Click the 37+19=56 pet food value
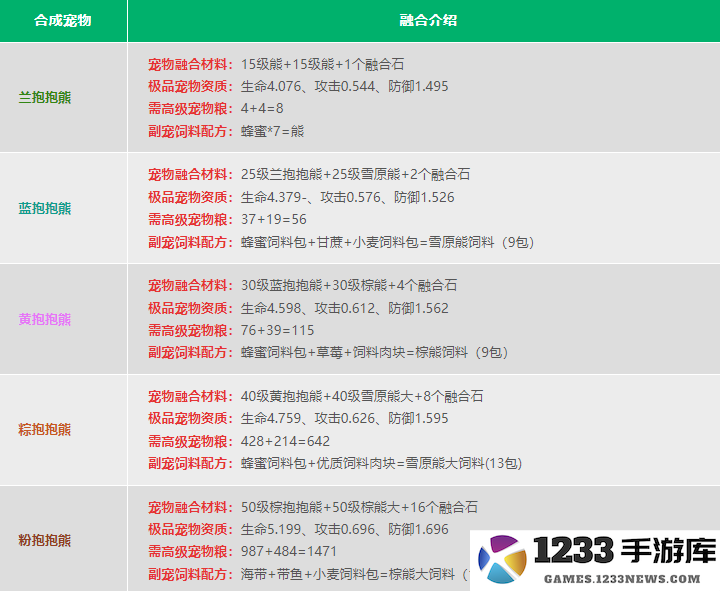Viewport: 720px width, 591px height. 274,220
